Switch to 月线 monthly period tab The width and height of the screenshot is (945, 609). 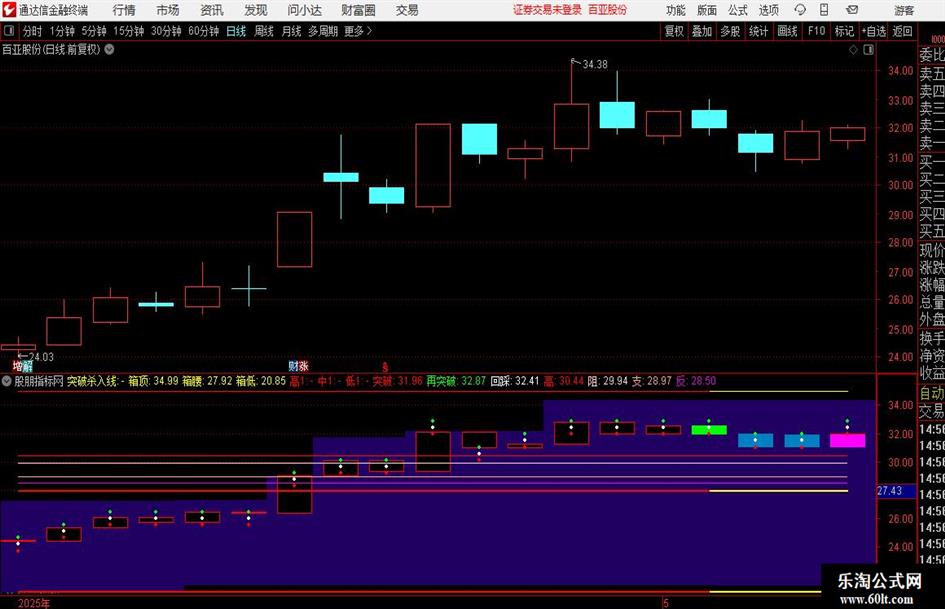pos(291,31)
